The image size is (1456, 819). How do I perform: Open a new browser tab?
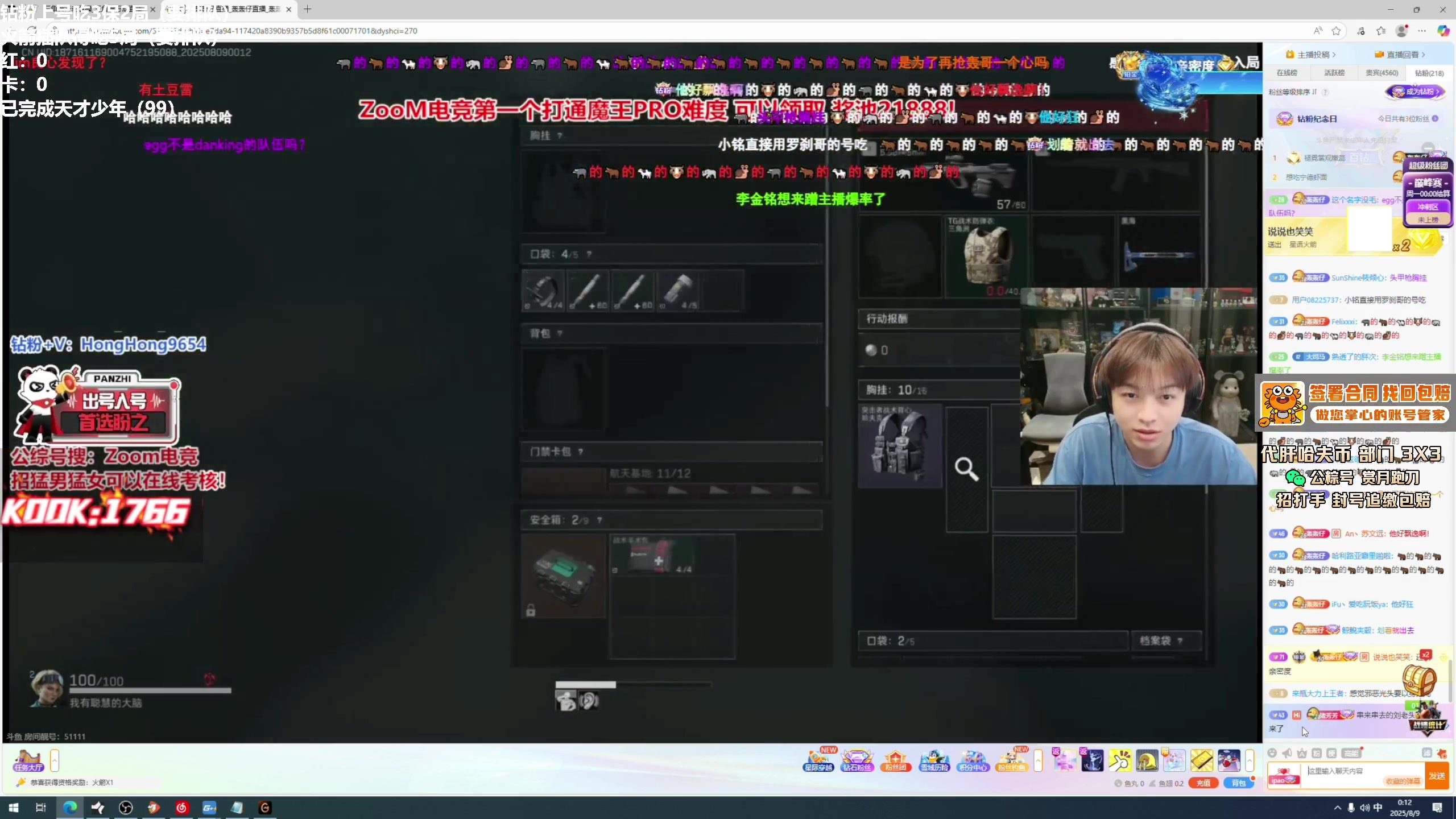[x=308, y=9]
